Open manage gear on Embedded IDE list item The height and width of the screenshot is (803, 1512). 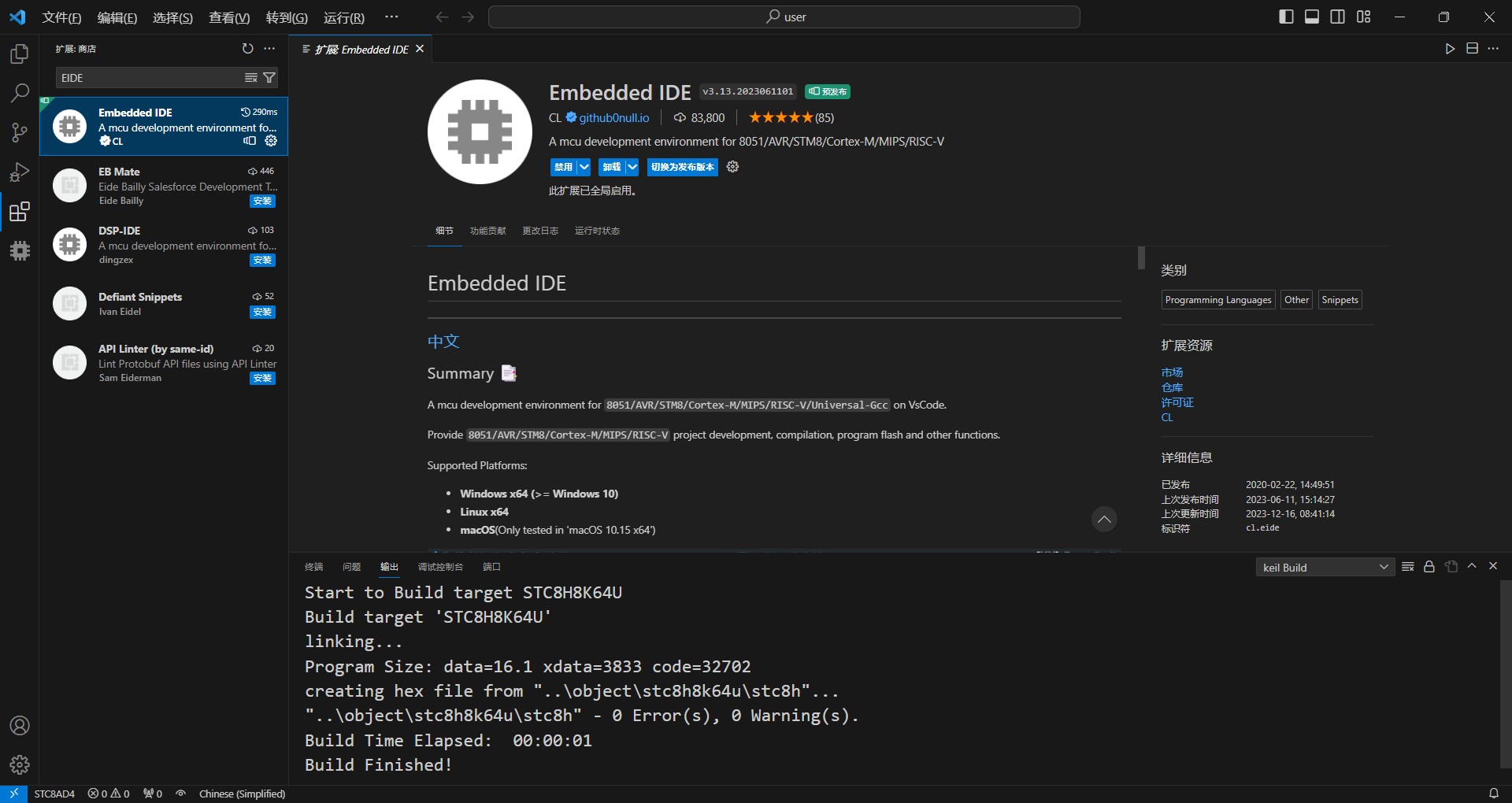pyautogui.click(x=271, y=141)
